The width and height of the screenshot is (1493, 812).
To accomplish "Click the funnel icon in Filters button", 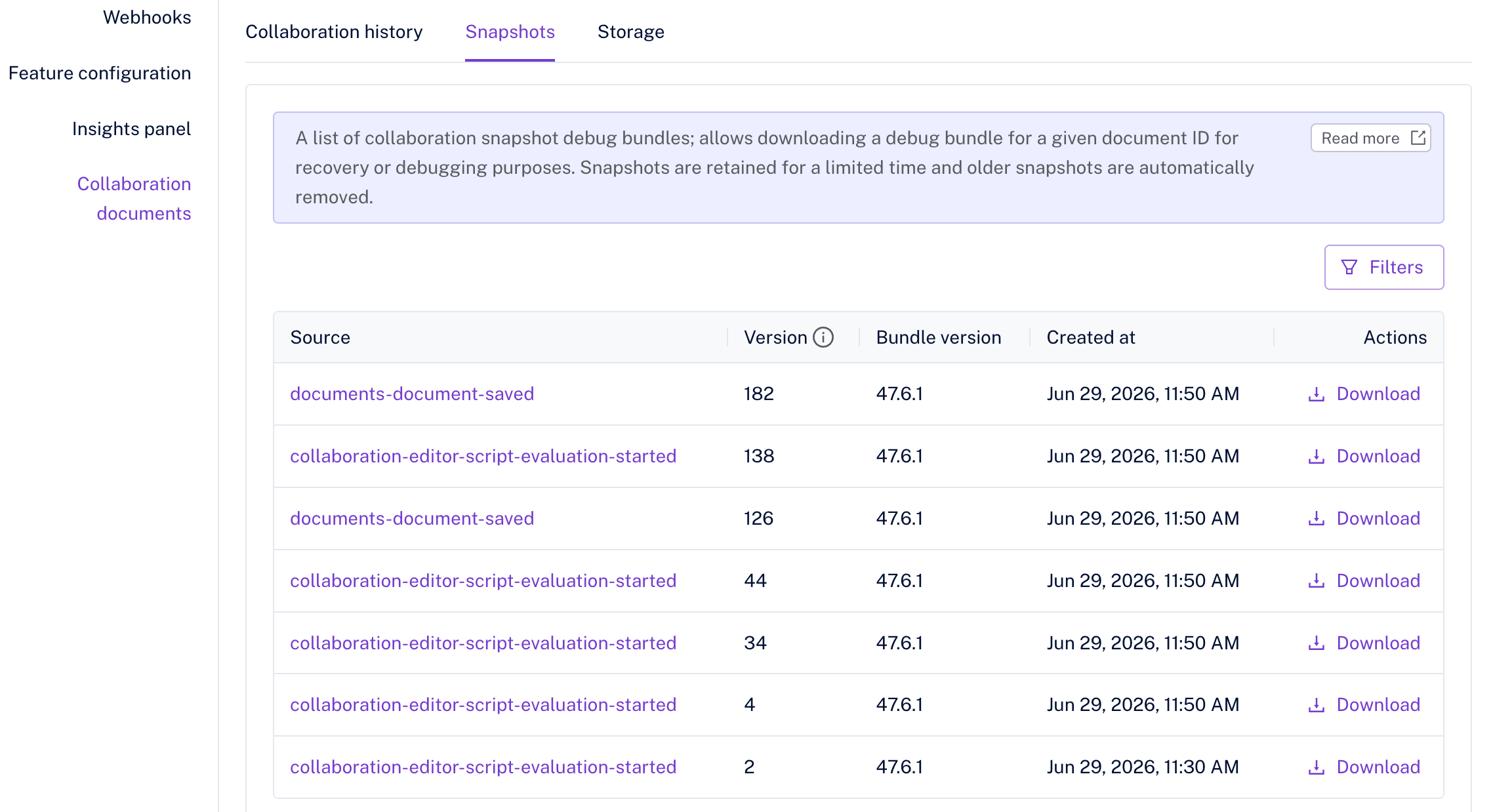I will [1349, 267].
